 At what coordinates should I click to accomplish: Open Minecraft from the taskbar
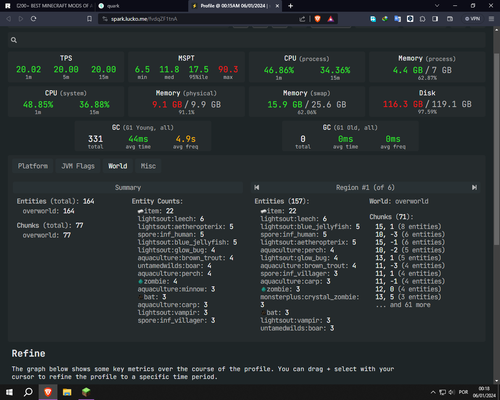[86, 392]
